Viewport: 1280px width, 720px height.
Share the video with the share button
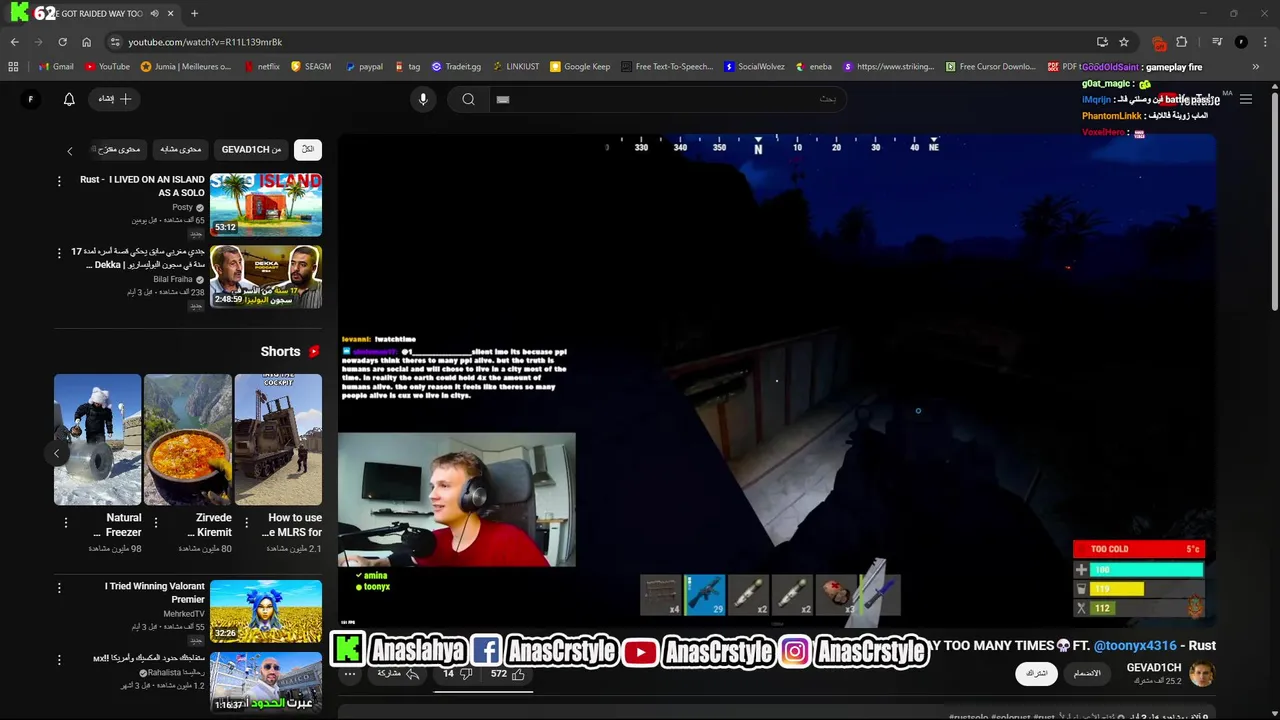[x=398, y=674]
